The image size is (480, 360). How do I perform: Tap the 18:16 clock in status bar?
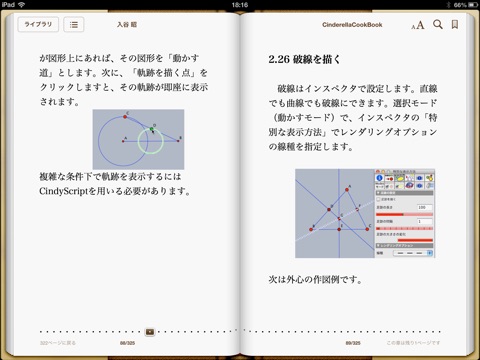coord(240,5)
